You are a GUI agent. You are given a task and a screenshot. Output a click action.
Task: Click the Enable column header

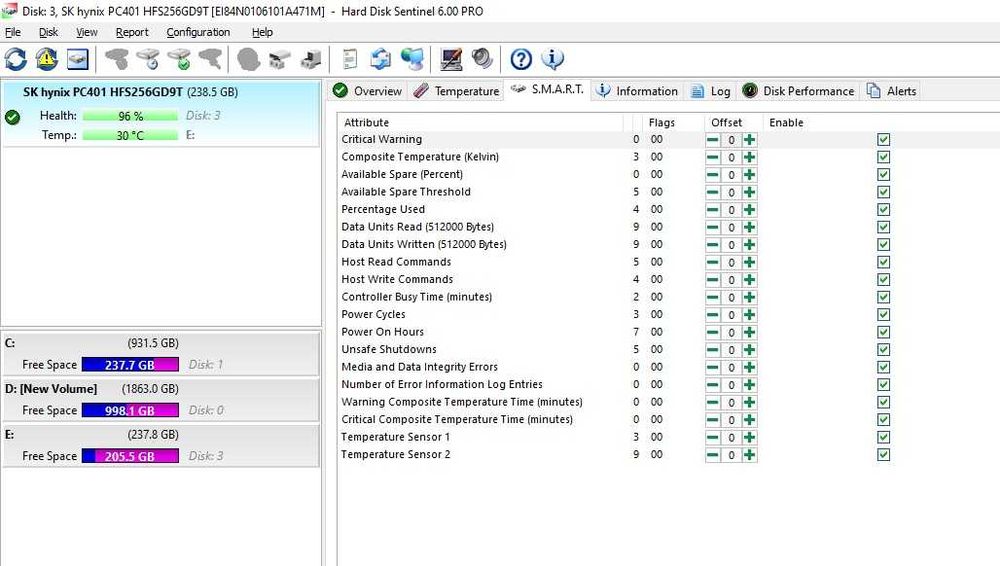pos(786,123)
